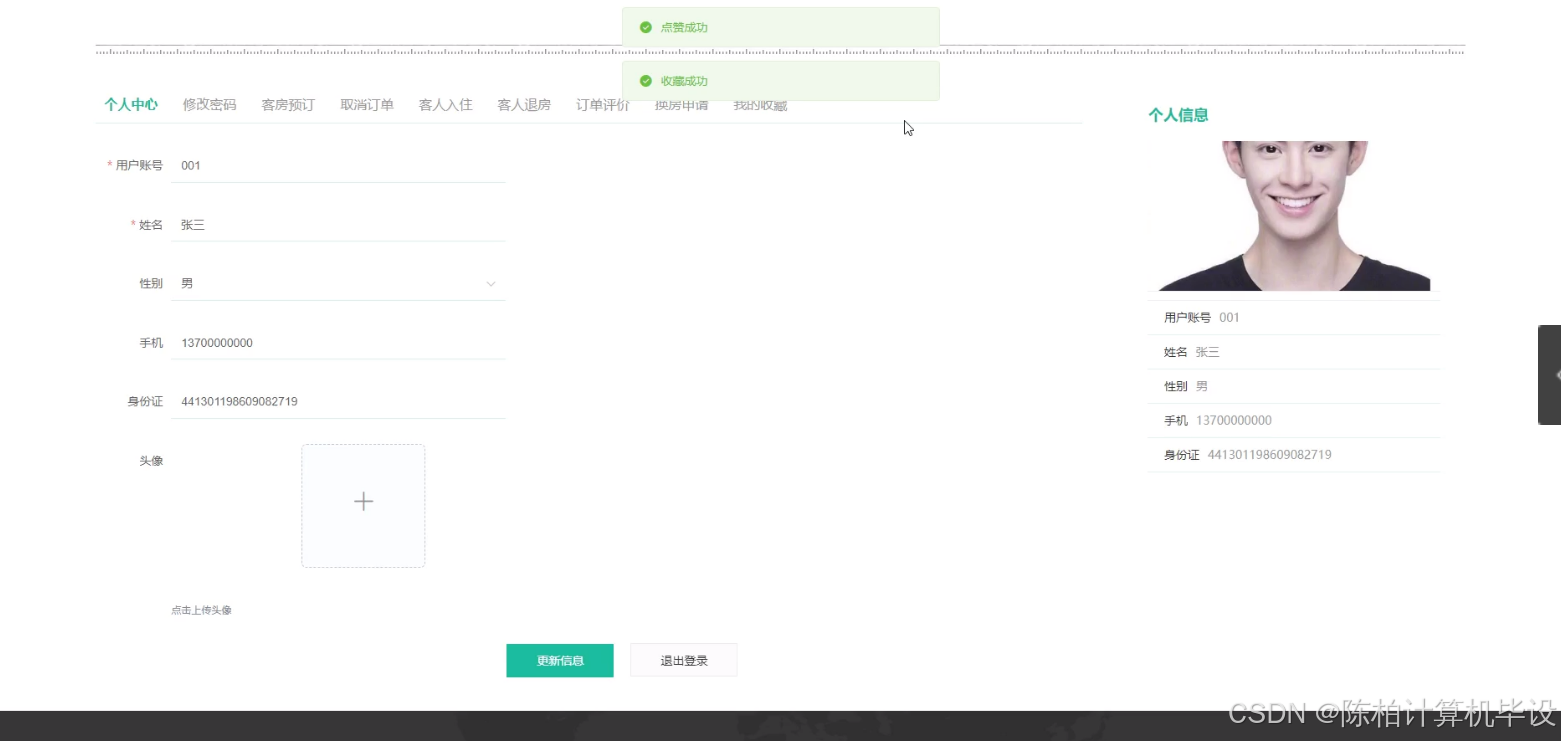1561x741 pixels.
Task: Click the 点击上传头像 hint text
Action: click(x=201, y=610)
